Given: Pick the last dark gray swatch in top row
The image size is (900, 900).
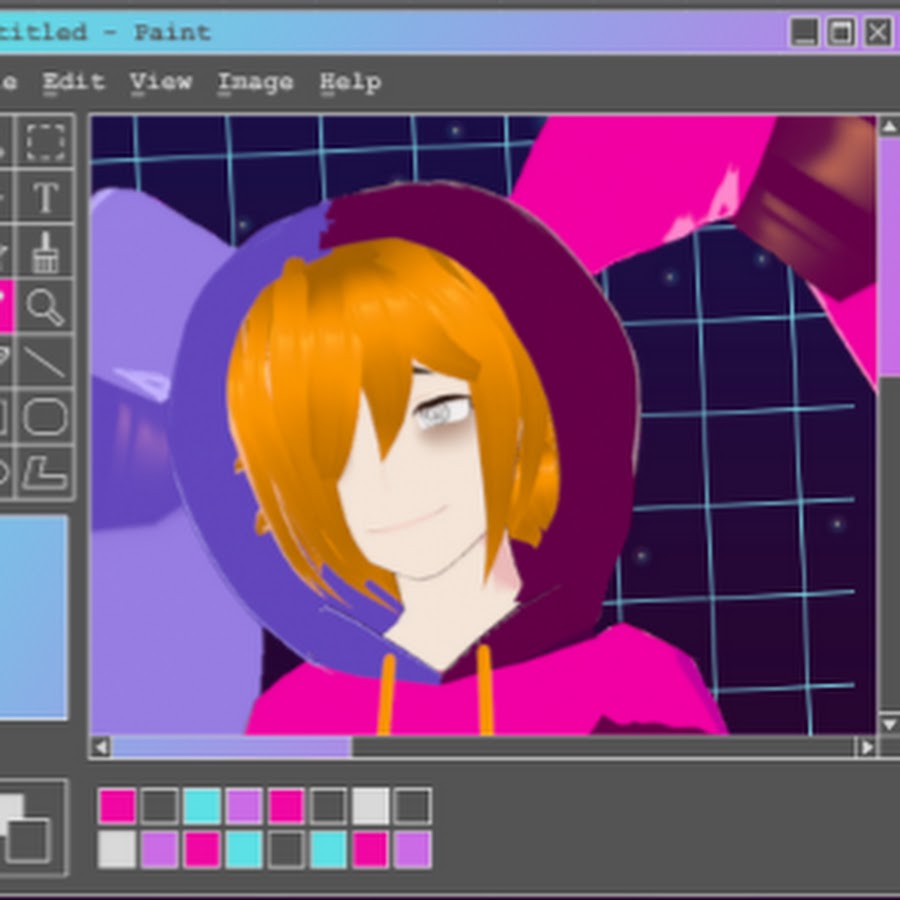Looking at the screenshot, I should pyautogui.click(x=413, y=806).
